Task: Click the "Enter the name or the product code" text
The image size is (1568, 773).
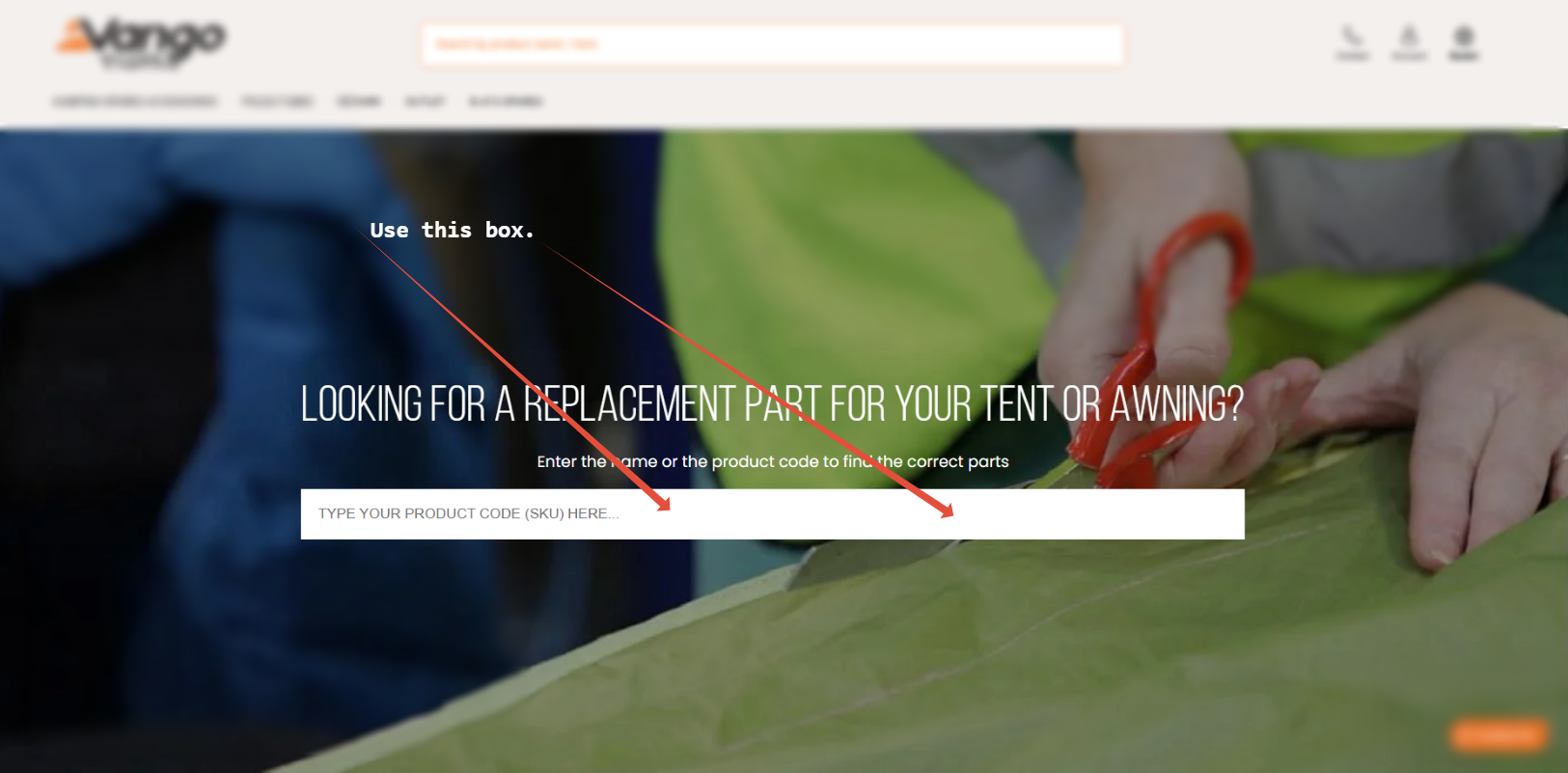Action: pyautogui.click(x=772, y=461)
